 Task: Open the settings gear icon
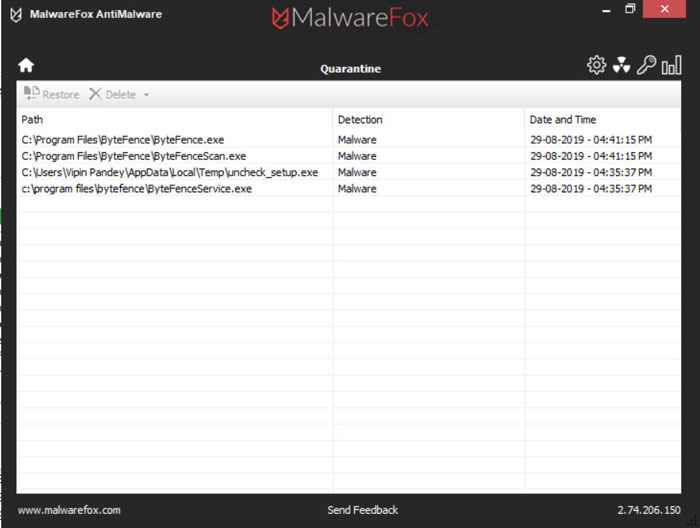pyautogui.click(x=596, y=66)
